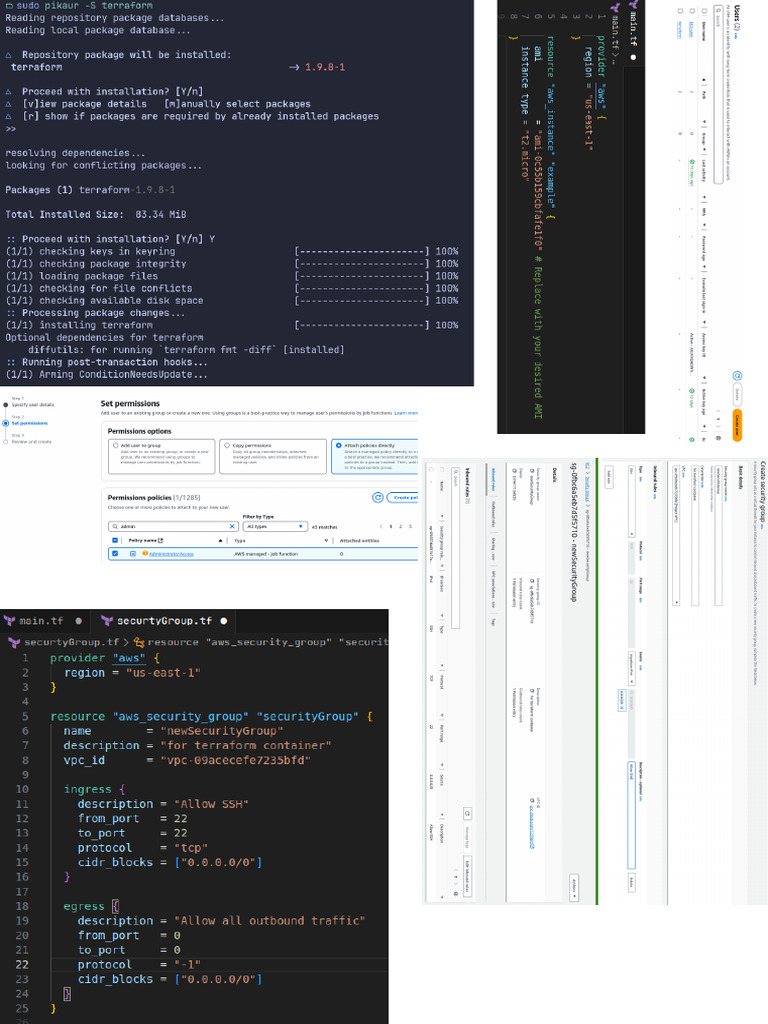
Task: Clear the admin policy search with X
Action: click(232, 526)
